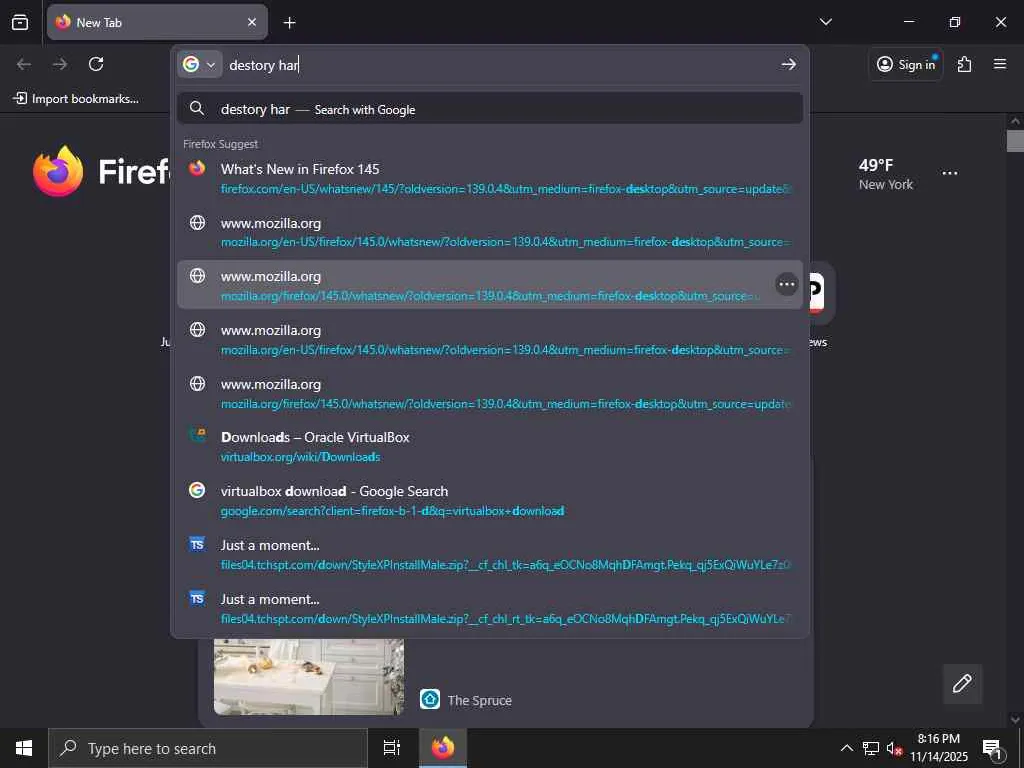Screen dimensions: 1024x768
Task: Go forward using the forward arrow
Action: pyautogui.click(x=60, y=64)
